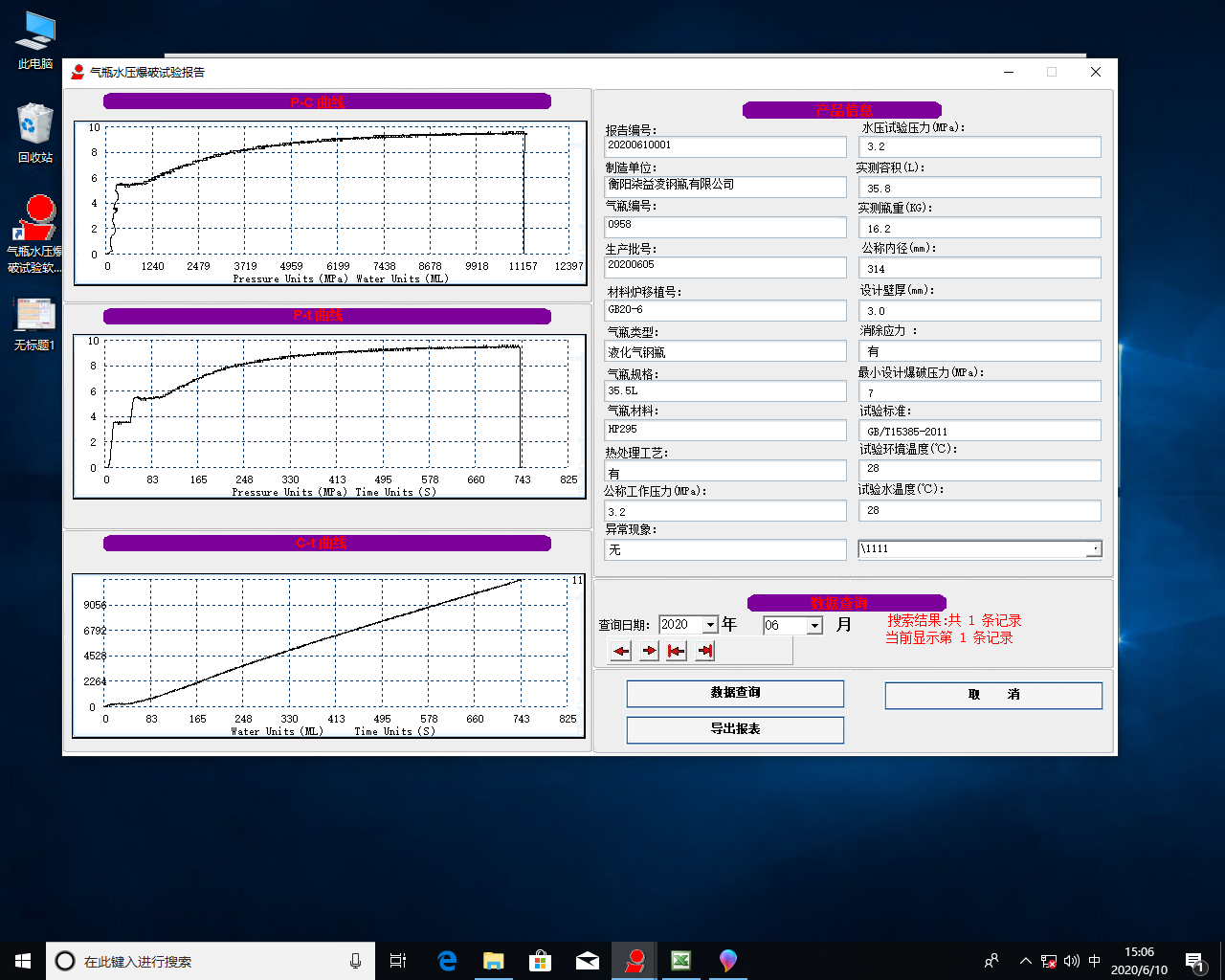Click the 数据查询 purple header
This screenshot has width=1225, height=980.
click(847, 603)
